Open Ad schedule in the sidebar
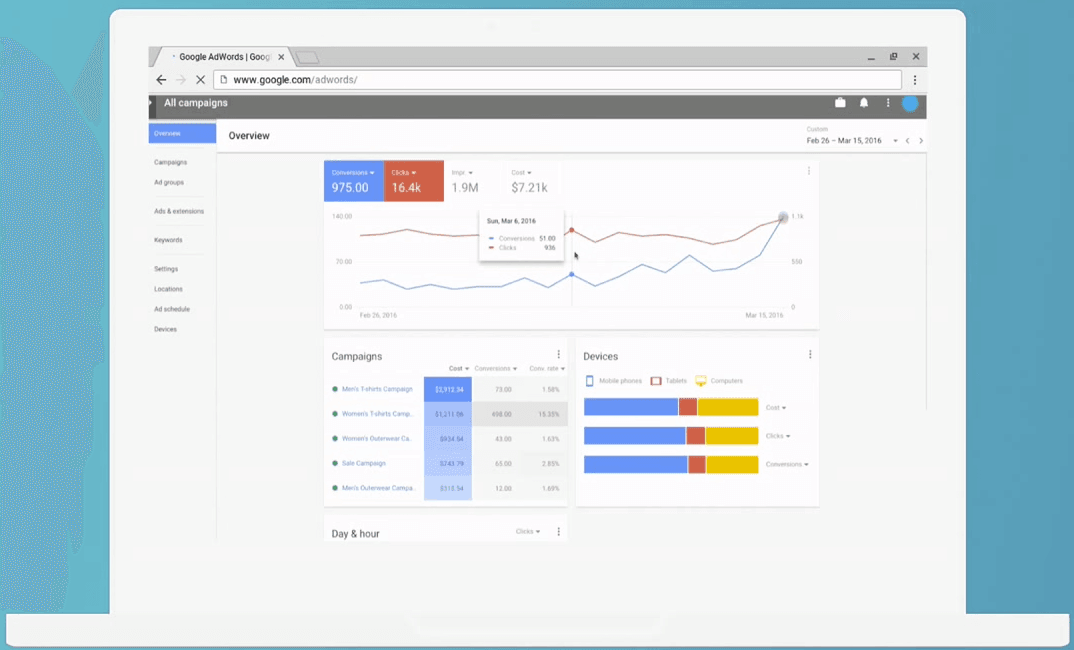 pos(172,309)
